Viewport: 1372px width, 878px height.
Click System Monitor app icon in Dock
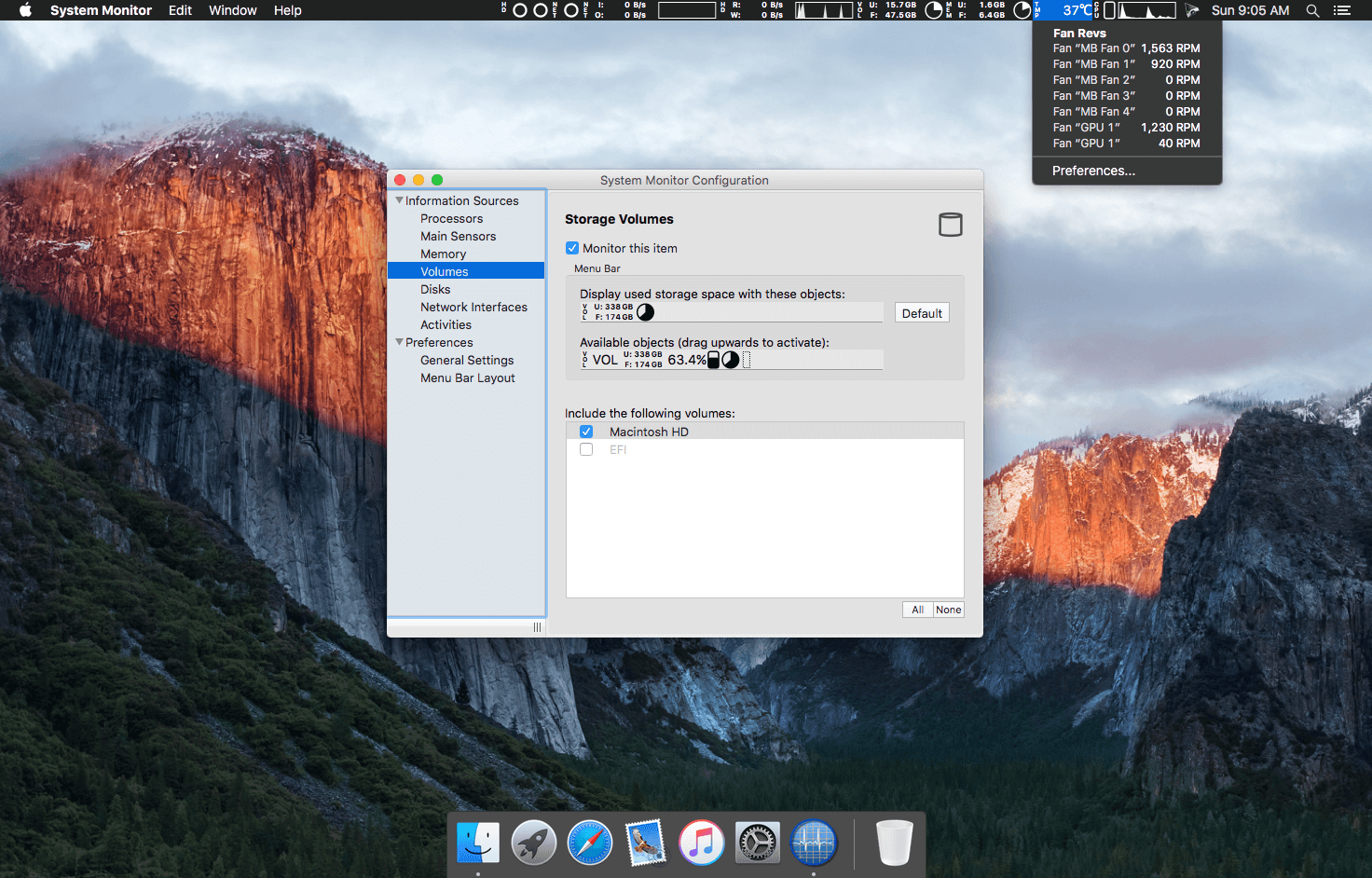pyautogui.click(x=814, y=843)
